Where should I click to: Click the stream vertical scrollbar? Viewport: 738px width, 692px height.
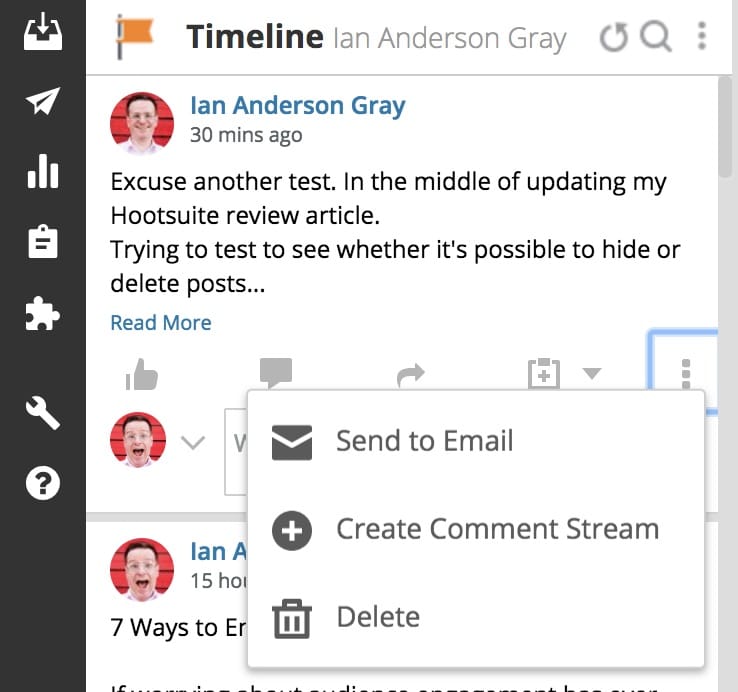pyautogui.click(x=725, y=127)
